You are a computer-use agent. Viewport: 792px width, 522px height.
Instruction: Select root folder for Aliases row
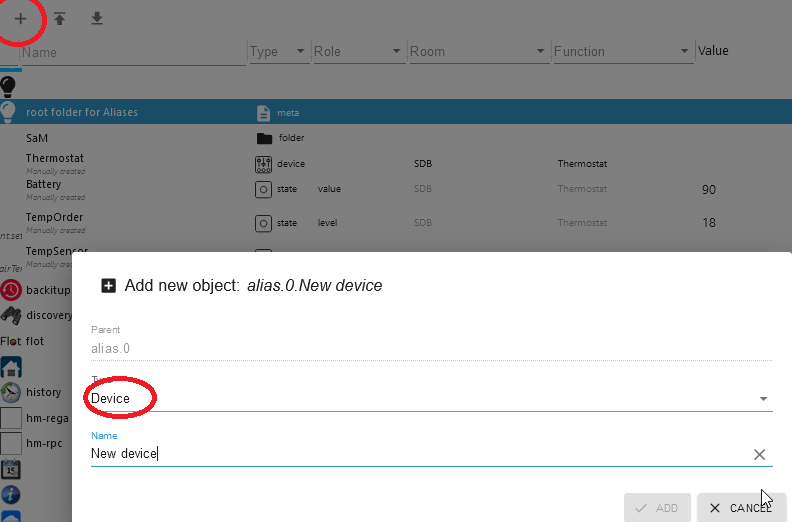pos(82,112)
